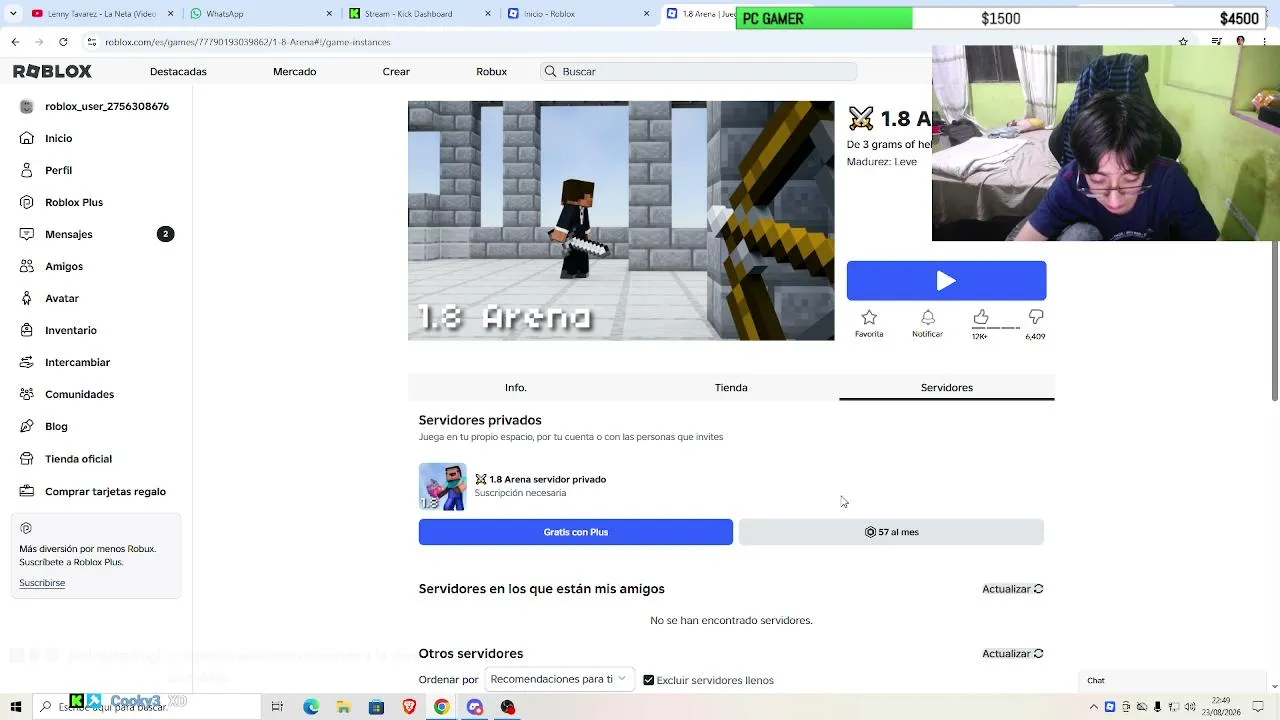1280x720 pixels.
Task: Click the volume icon in system tray
Action: pos(1192,707)
